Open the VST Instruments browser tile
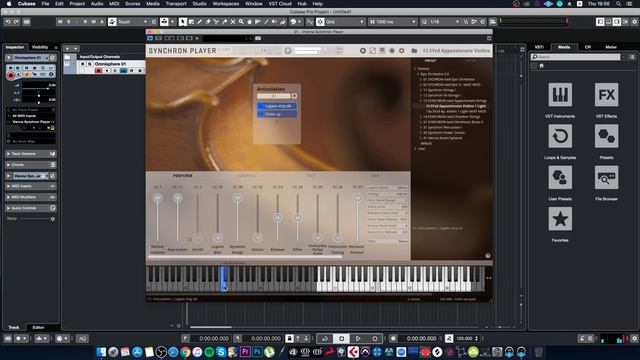Image resolution: width=640 pixels, height=360 pixels. pyautogui.click(x=560, y=95)
